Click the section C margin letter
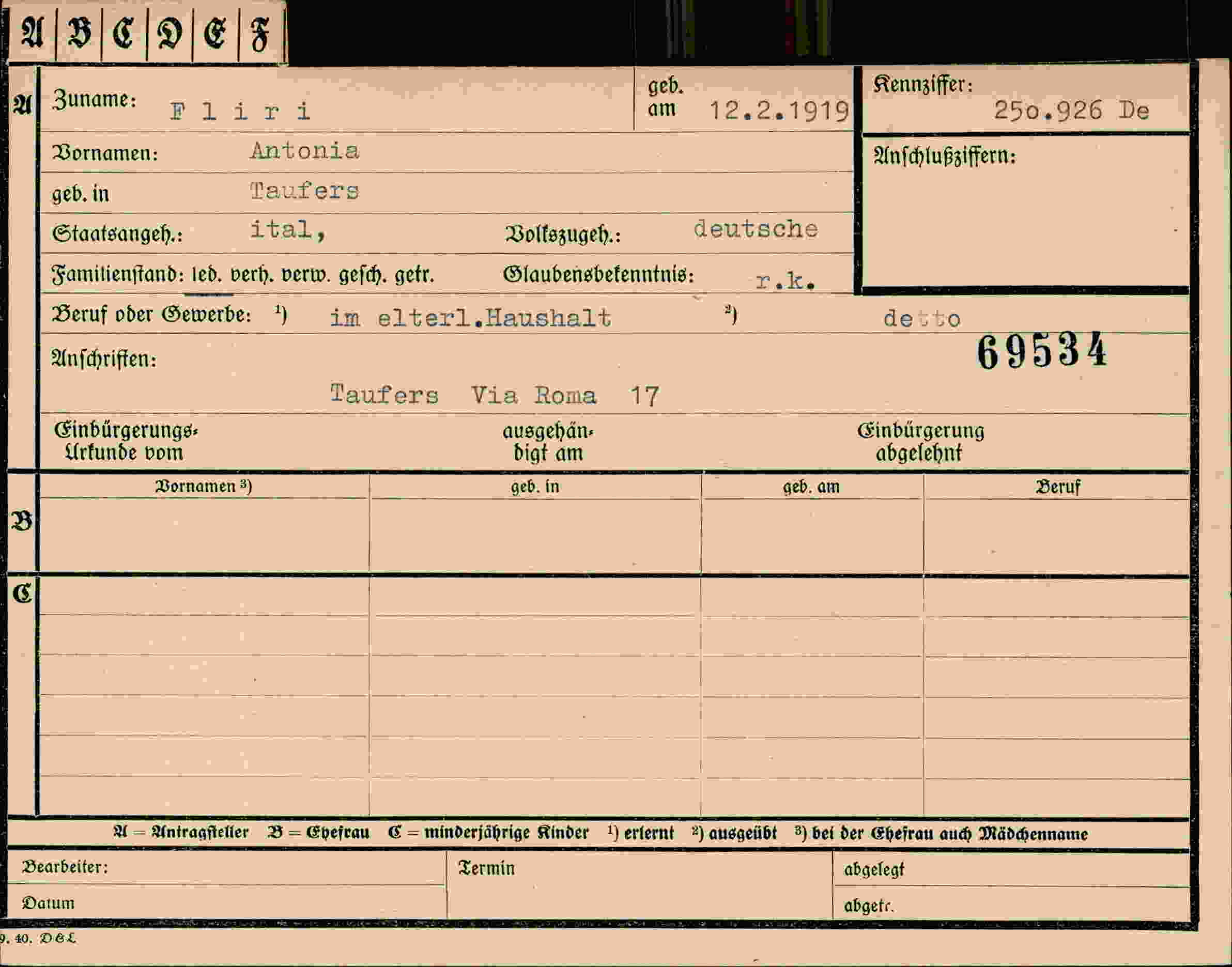1232x967 pixels. (22, 593)
